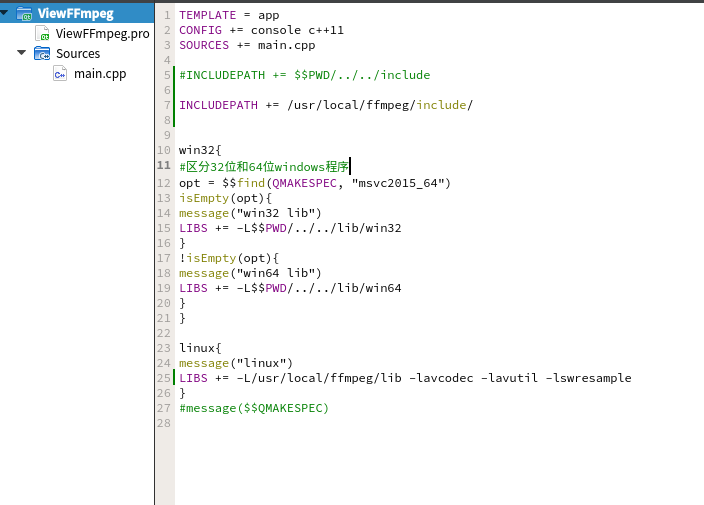Click line number 28 in gutter

coord(164,423)
